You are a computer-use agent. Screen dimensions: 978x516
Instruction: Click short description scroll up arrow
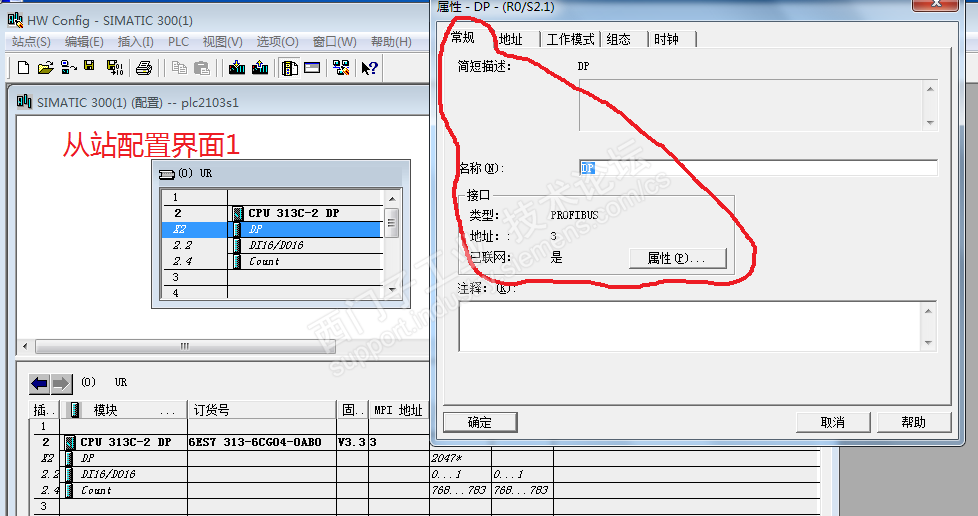[930, 89]
